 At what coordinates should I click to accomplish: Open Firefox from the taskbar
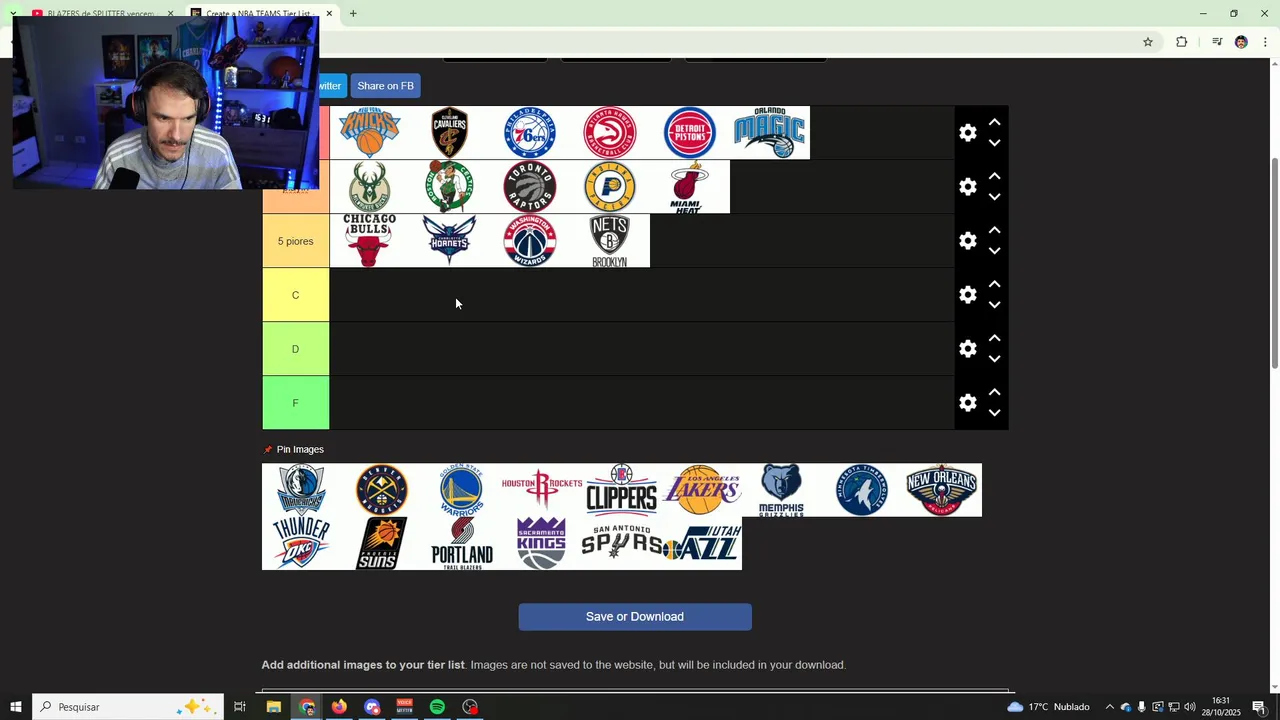[x=339, y=707]
